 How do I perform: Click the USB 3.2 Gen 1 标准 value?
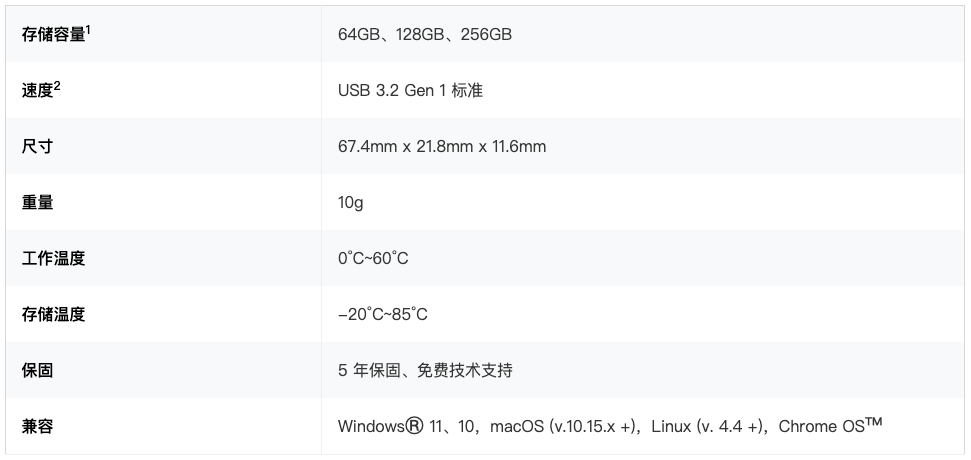point(411,91)
